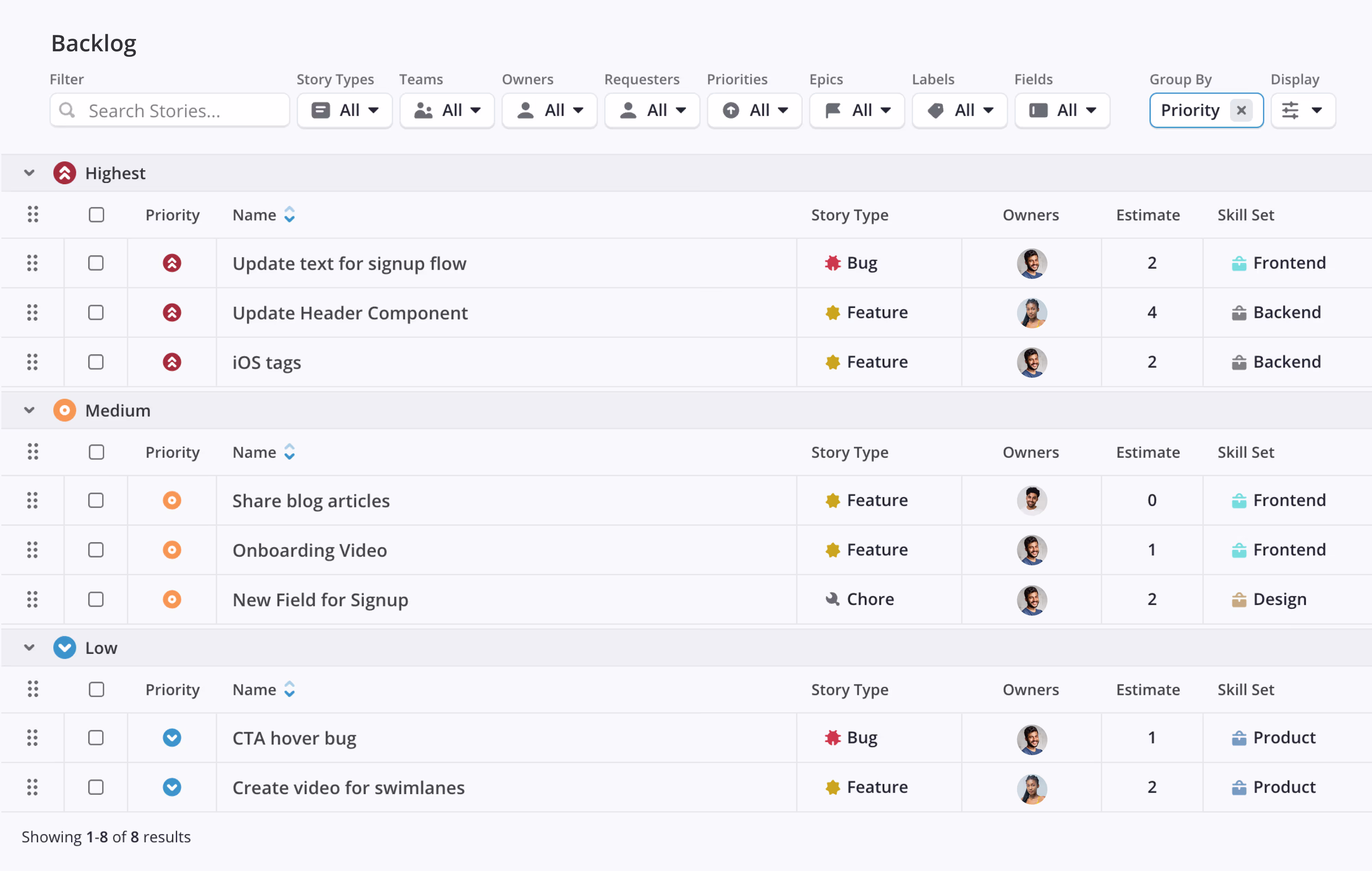Click the Bug type icon on Update text for signup flow
This screenshot has width=1372, height=871.
tap(833, 263)
